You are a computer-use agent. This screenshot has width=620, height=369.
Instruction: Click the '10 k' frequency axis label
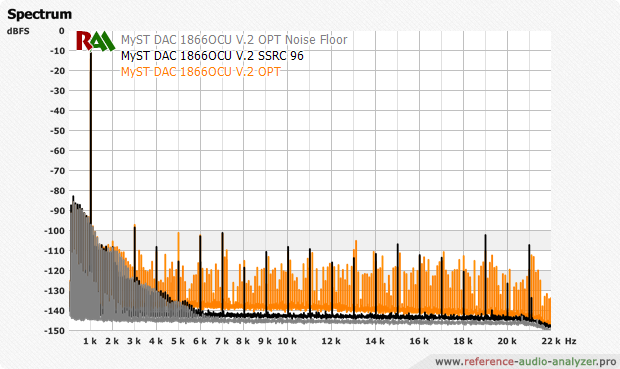click(x=287, y=341)
